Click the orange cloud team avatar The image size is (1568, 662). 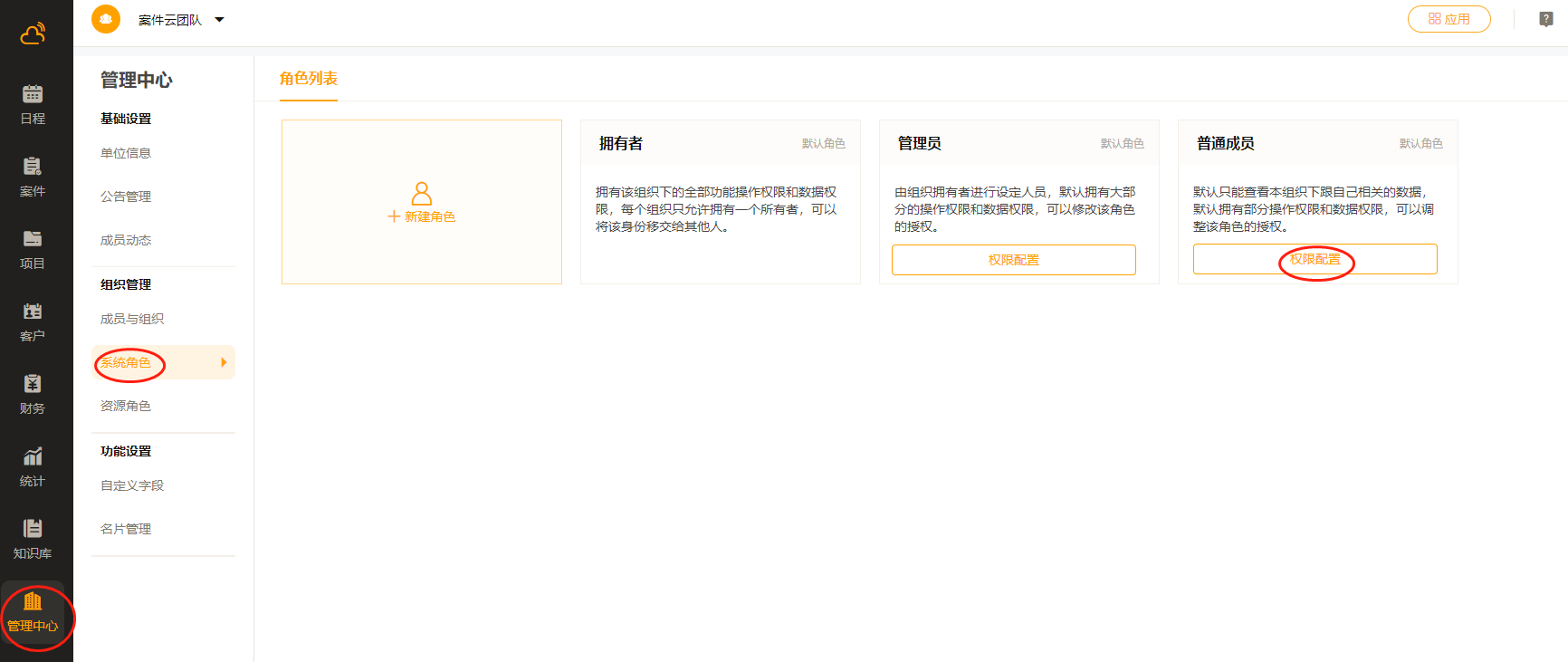pos(106,19)
